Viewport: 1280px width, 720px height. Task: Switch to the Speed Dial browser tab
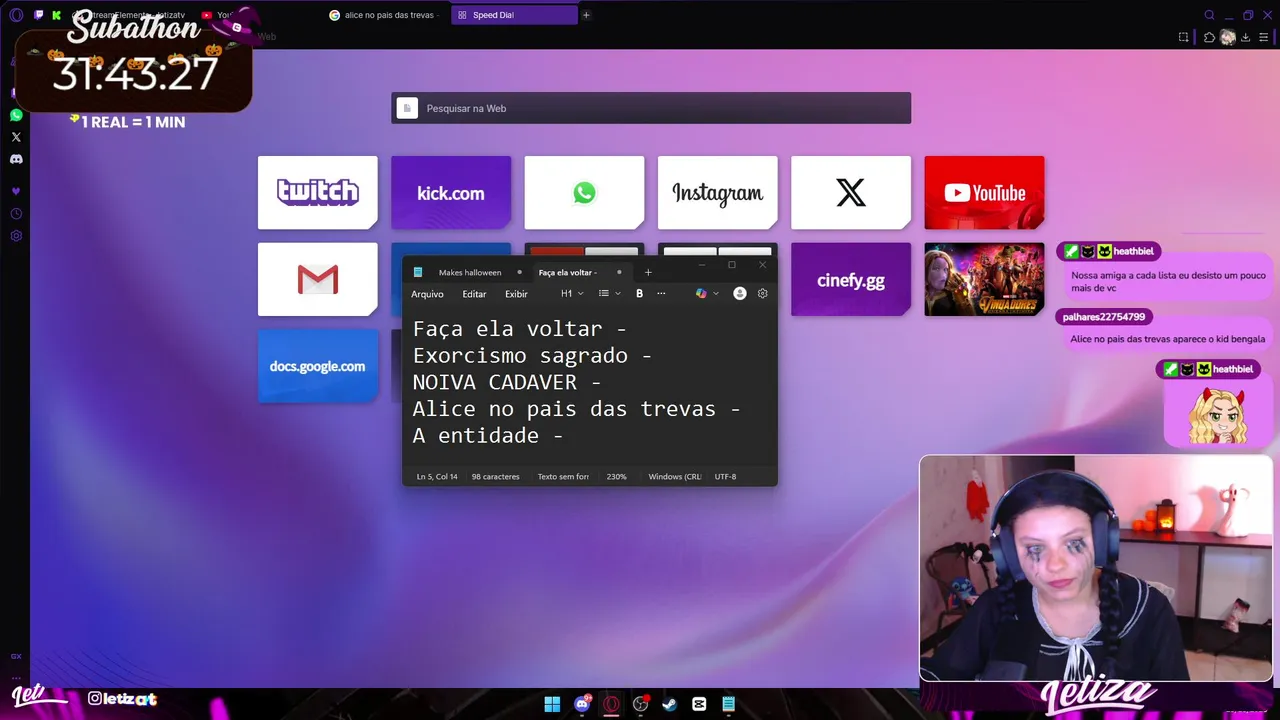514,15
